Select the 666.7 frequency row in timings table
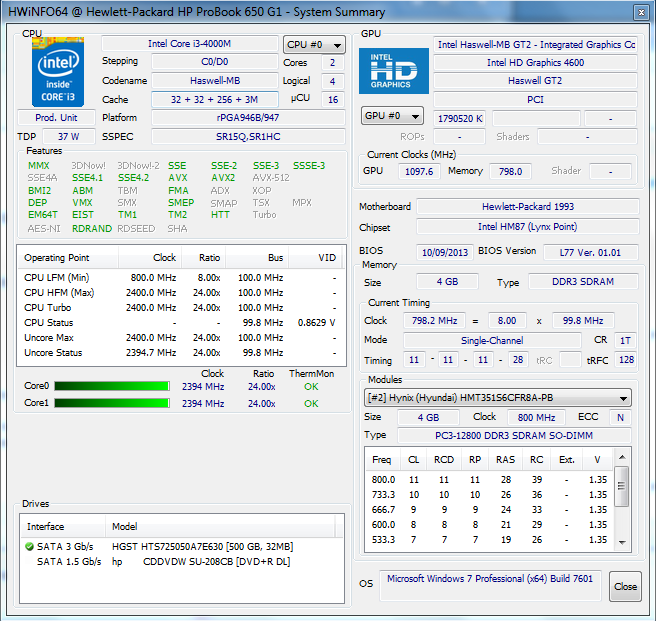 tap(489, 510)
